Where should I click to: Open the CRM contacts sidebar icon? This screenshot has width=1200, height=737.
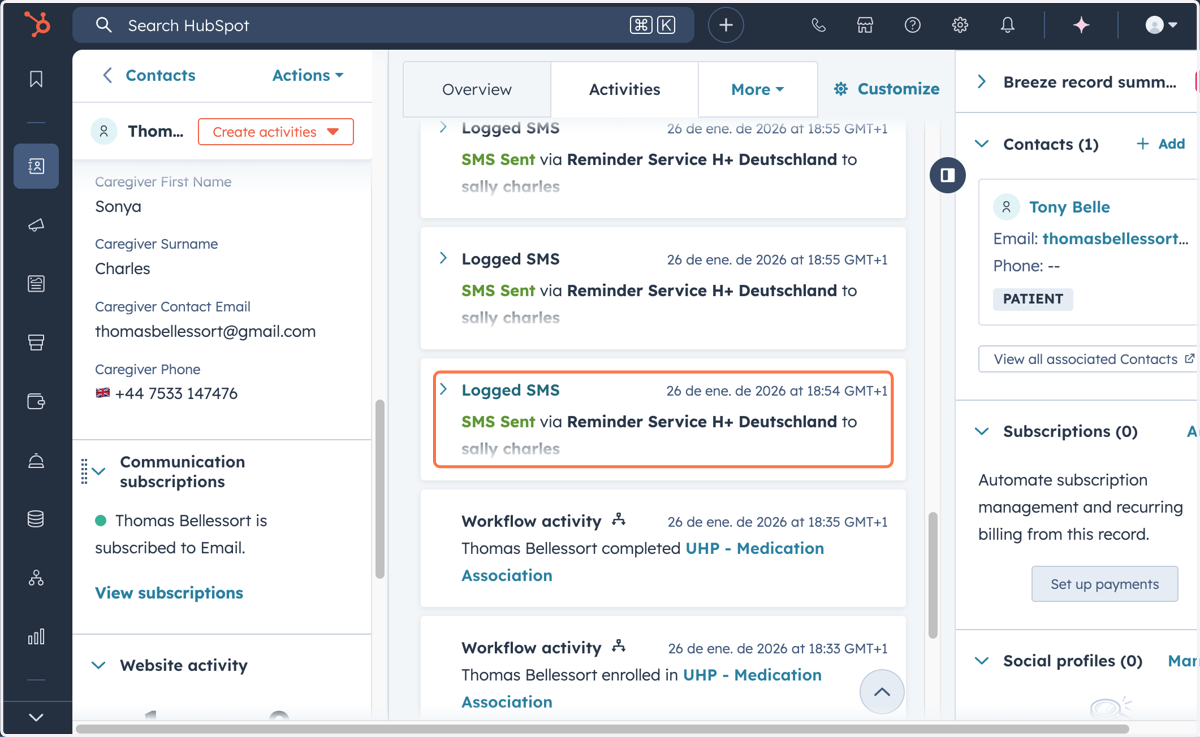(x=36, y=166)
